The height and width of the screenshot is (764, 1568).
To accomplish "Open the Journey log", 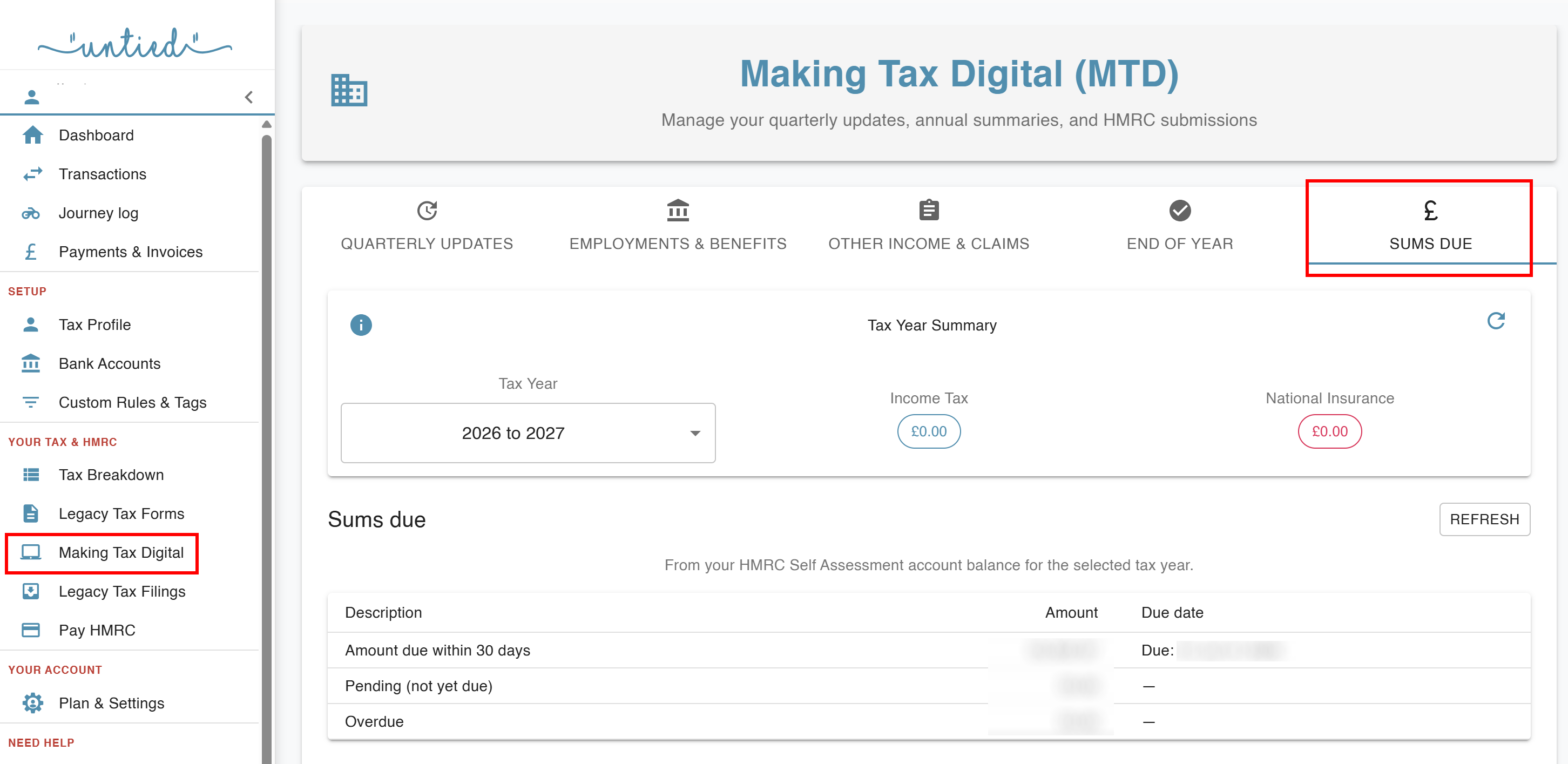I will click(99, 213).
